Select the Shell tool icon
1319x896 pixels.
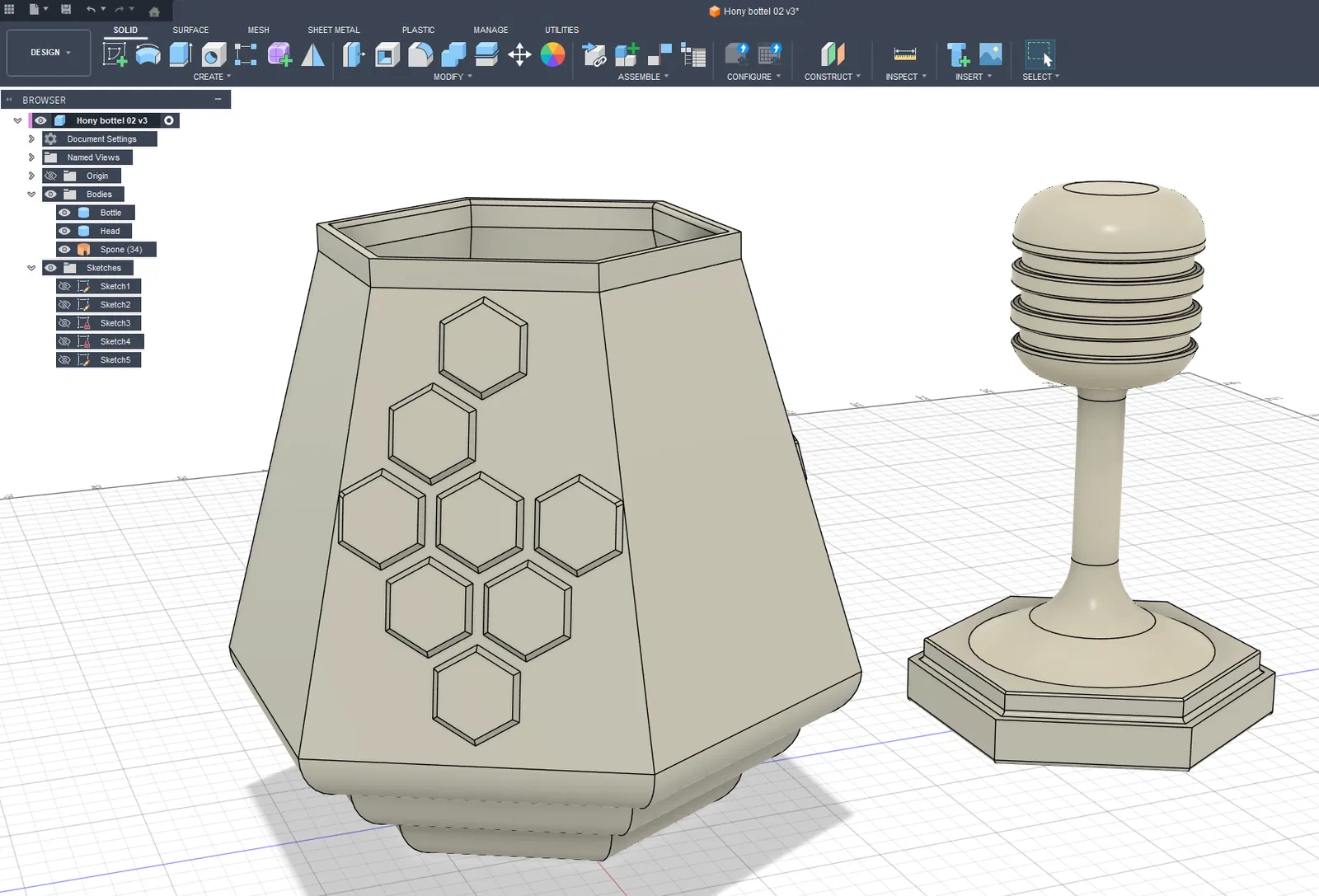tap(387, 54)
